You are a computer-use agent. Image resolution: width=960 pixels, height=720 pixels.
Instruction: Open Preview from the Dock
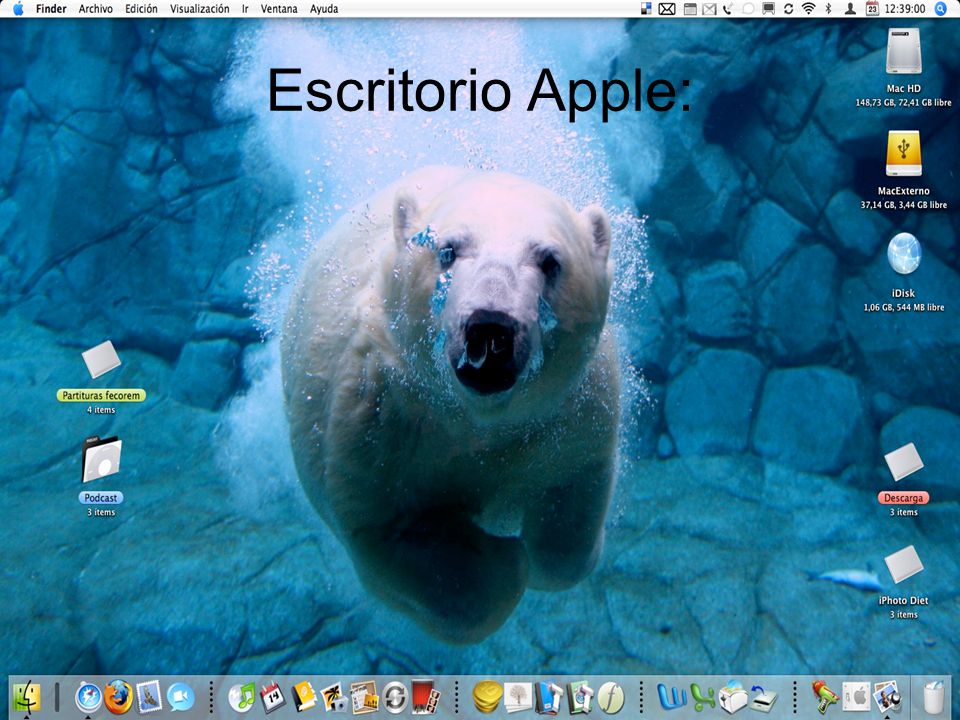(x=887, y=697)
